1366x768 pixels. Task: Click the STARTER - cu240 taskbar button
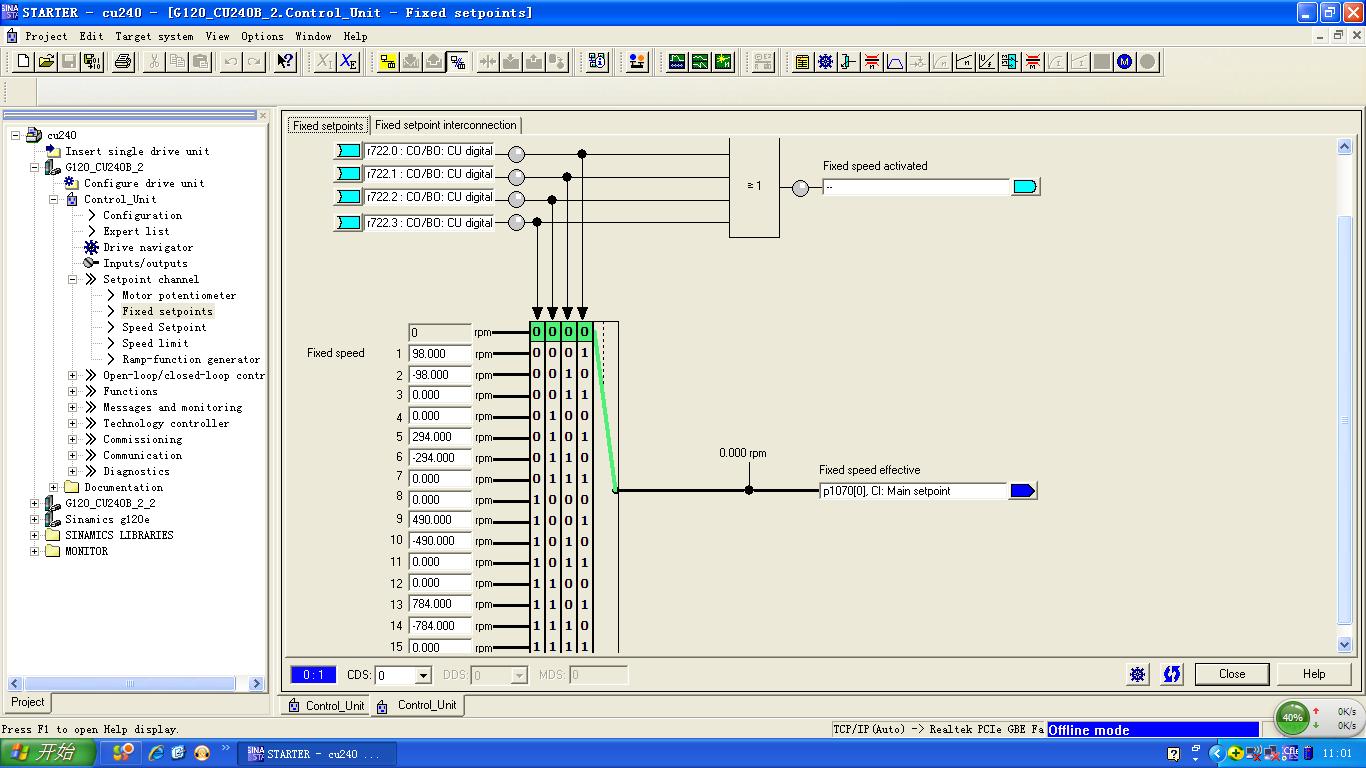click(317, 753)
